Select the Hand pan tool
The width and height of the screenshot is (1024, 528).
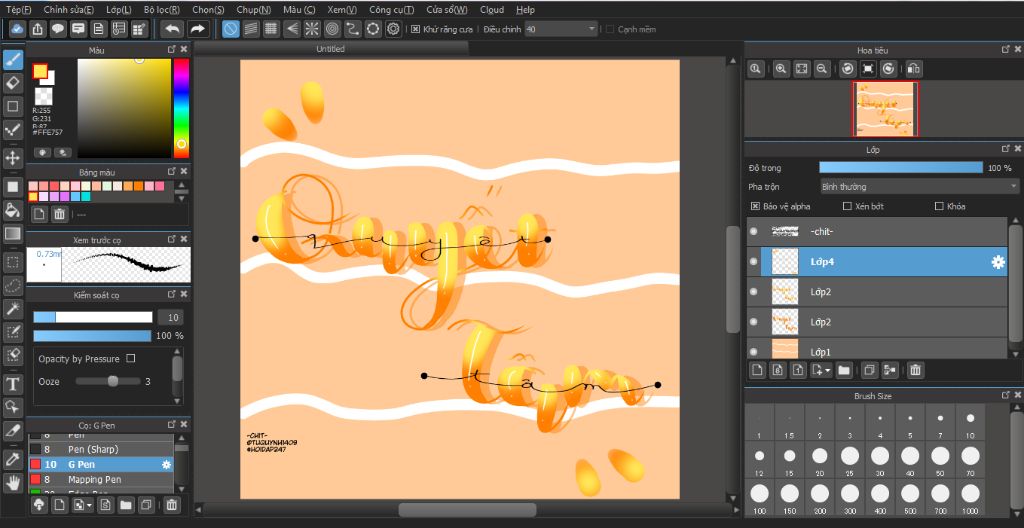(x=13, y=482)
